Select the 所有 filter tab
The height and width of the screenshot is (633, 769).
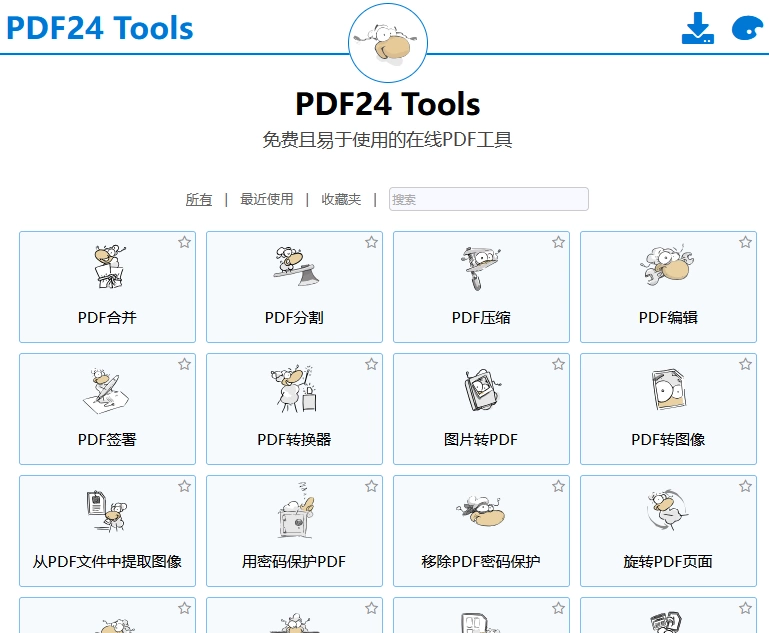(x=199, y=199)
